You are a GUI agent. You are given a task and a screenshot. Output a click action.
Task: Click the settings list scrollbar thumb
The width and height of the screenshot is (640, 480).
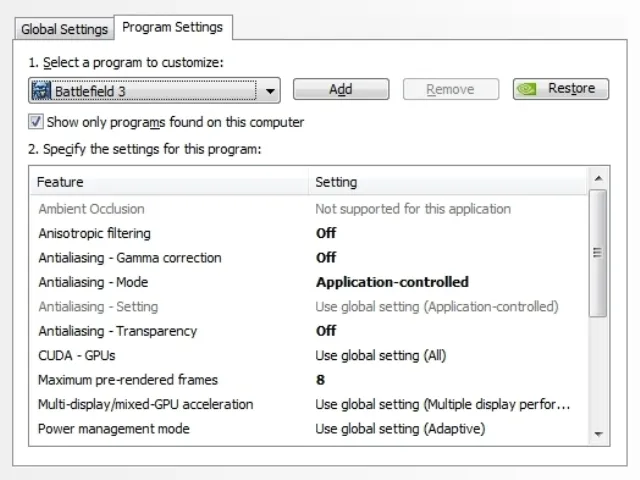click(x=598, y=253)
